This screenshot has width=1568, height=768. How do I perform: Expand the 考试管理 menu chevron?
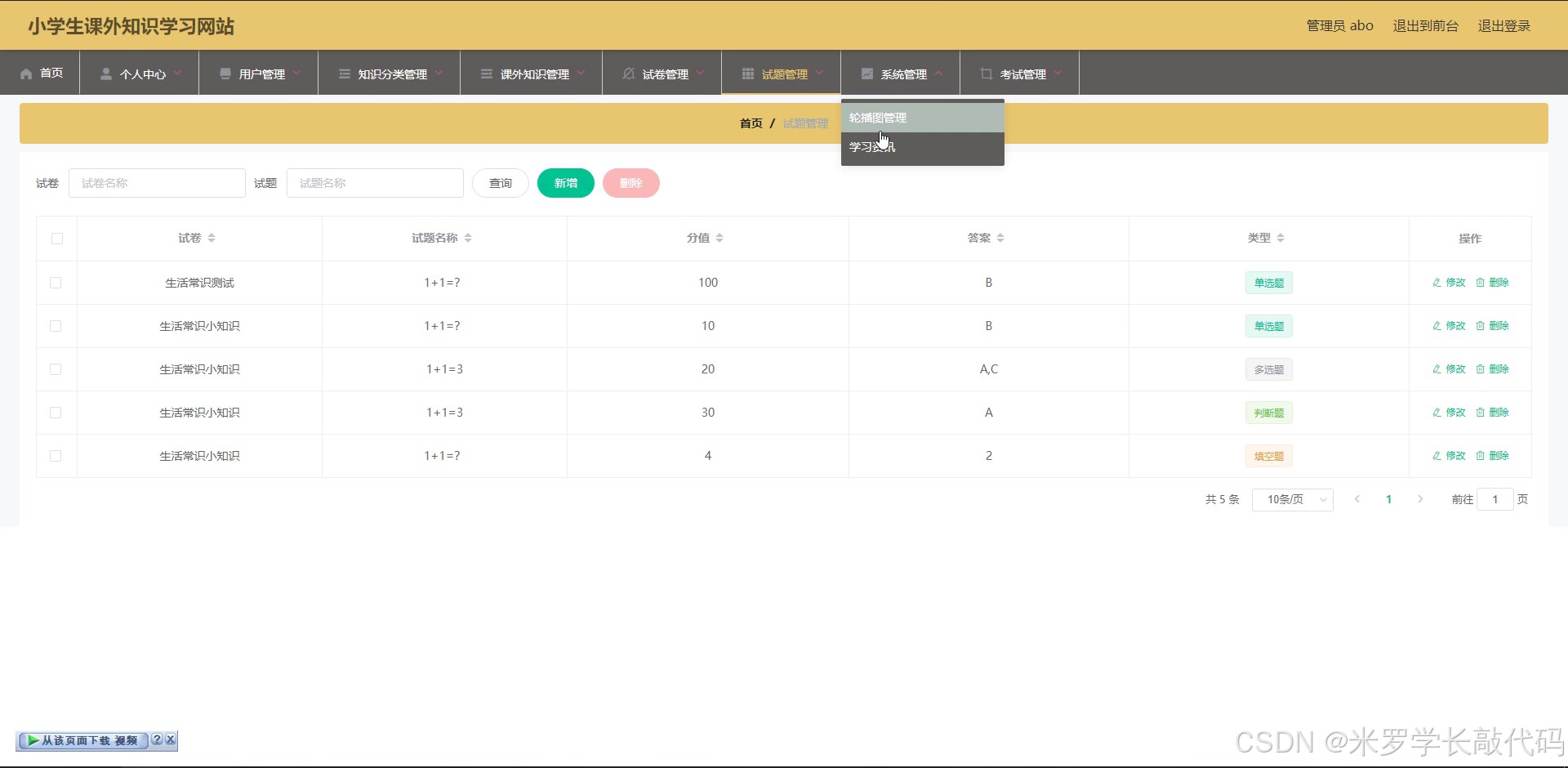1058,74
